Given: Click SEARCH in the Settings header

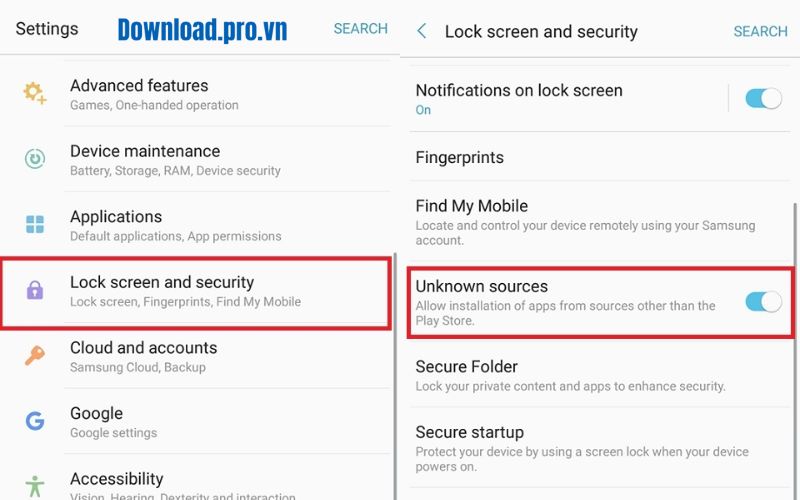Looking at the screenshot, I should tap(360, 28).
